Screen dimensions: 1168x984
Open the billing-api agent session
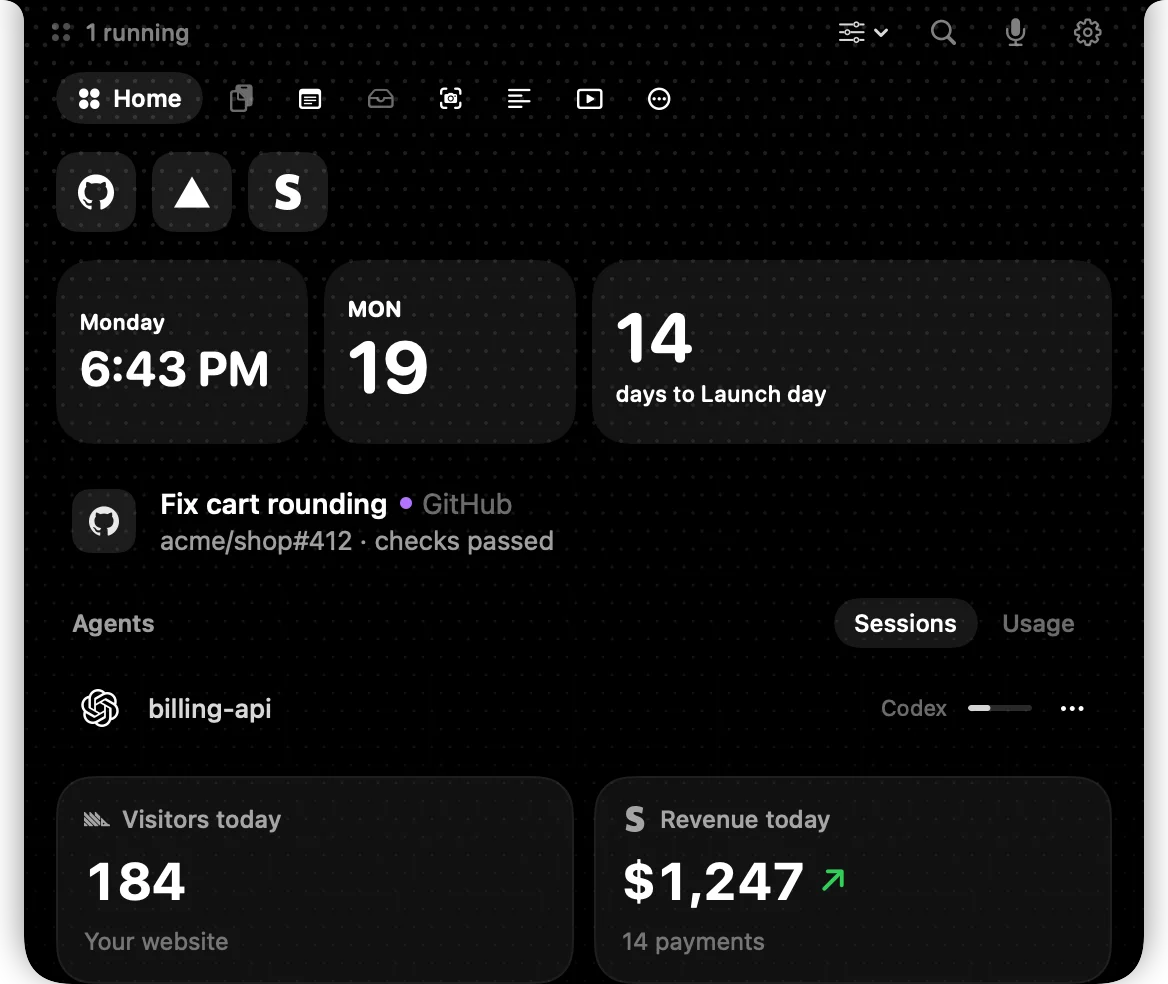[583, 708]
